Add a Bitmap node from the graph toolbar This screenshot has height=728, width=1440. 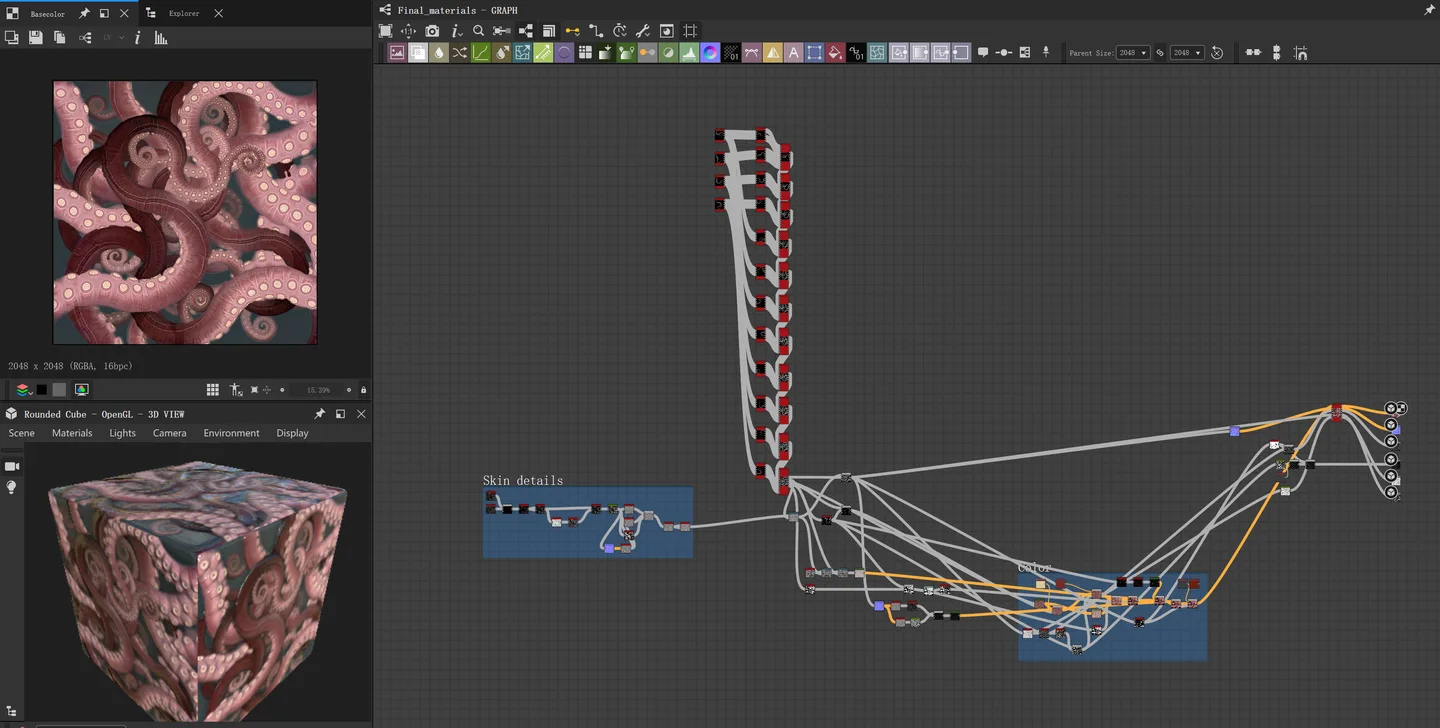pos(397,53)
